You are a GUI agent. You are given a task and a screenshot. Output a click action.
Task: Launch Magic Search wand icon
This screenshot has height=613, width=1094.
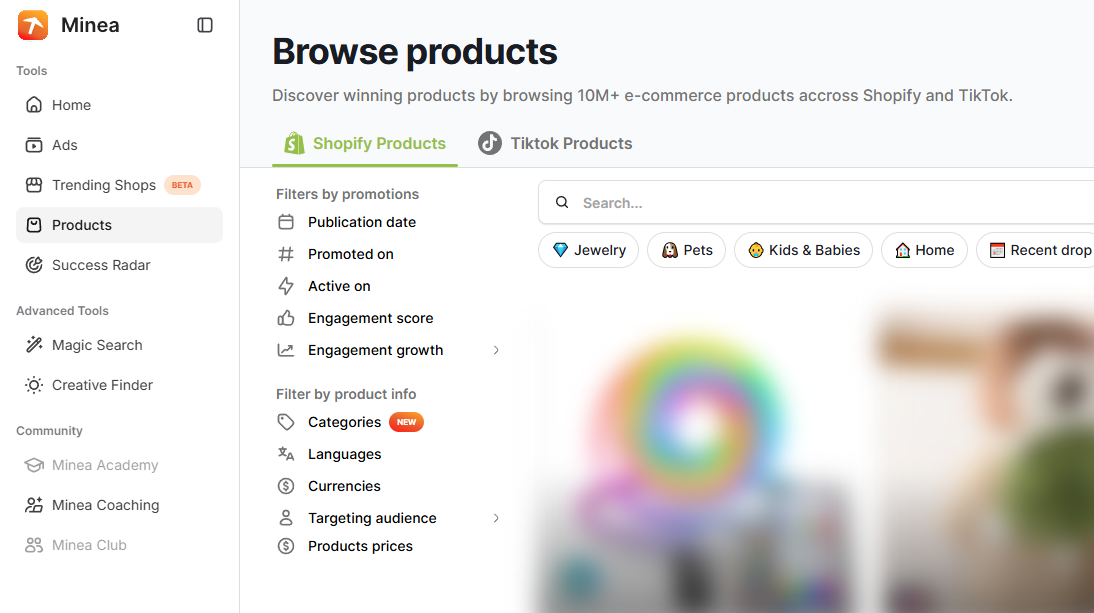click(x=34, y=345)
